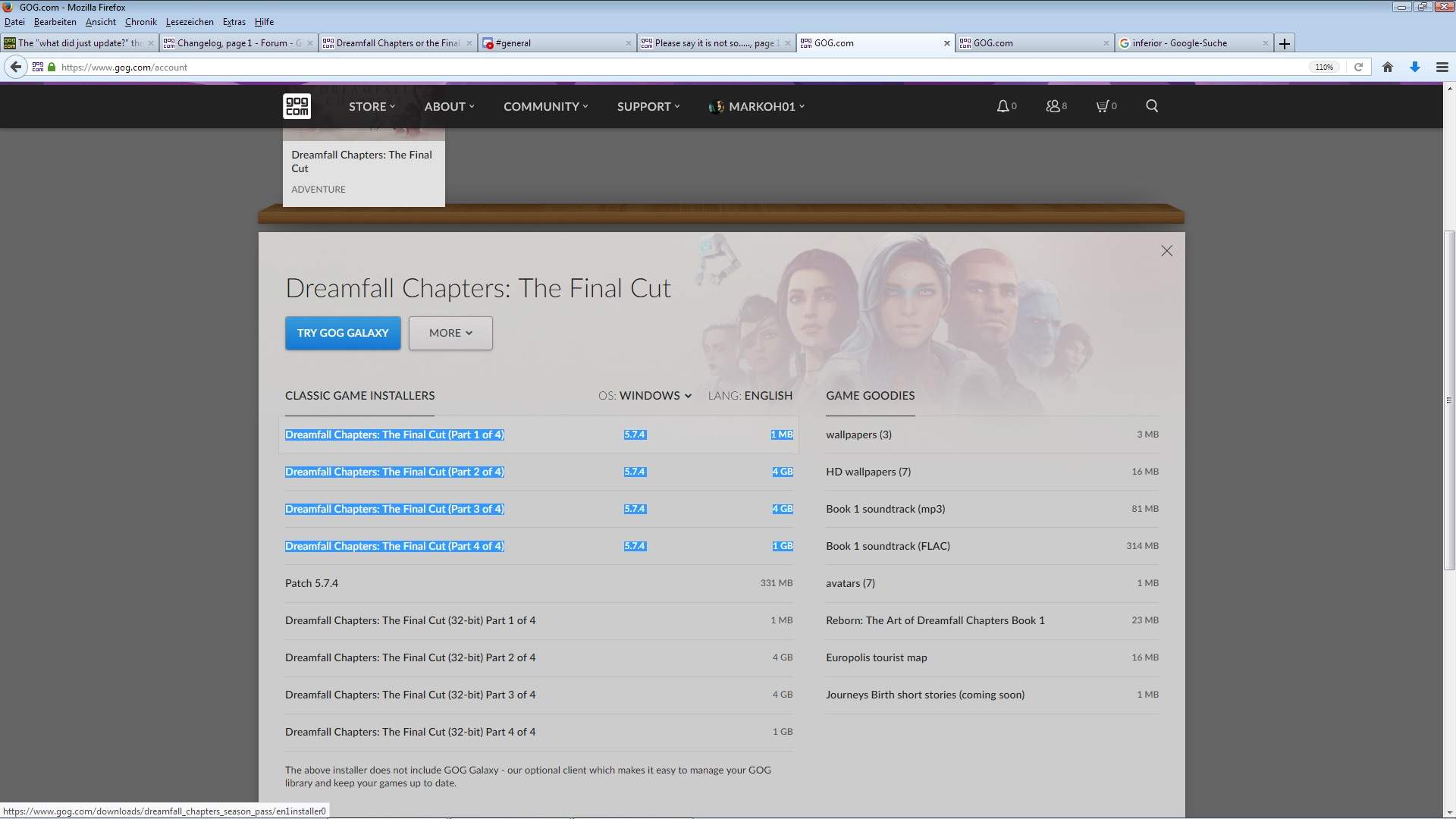Open the Extras menu
Viewport: 1456px width, 819px height.
click(234, 22)
